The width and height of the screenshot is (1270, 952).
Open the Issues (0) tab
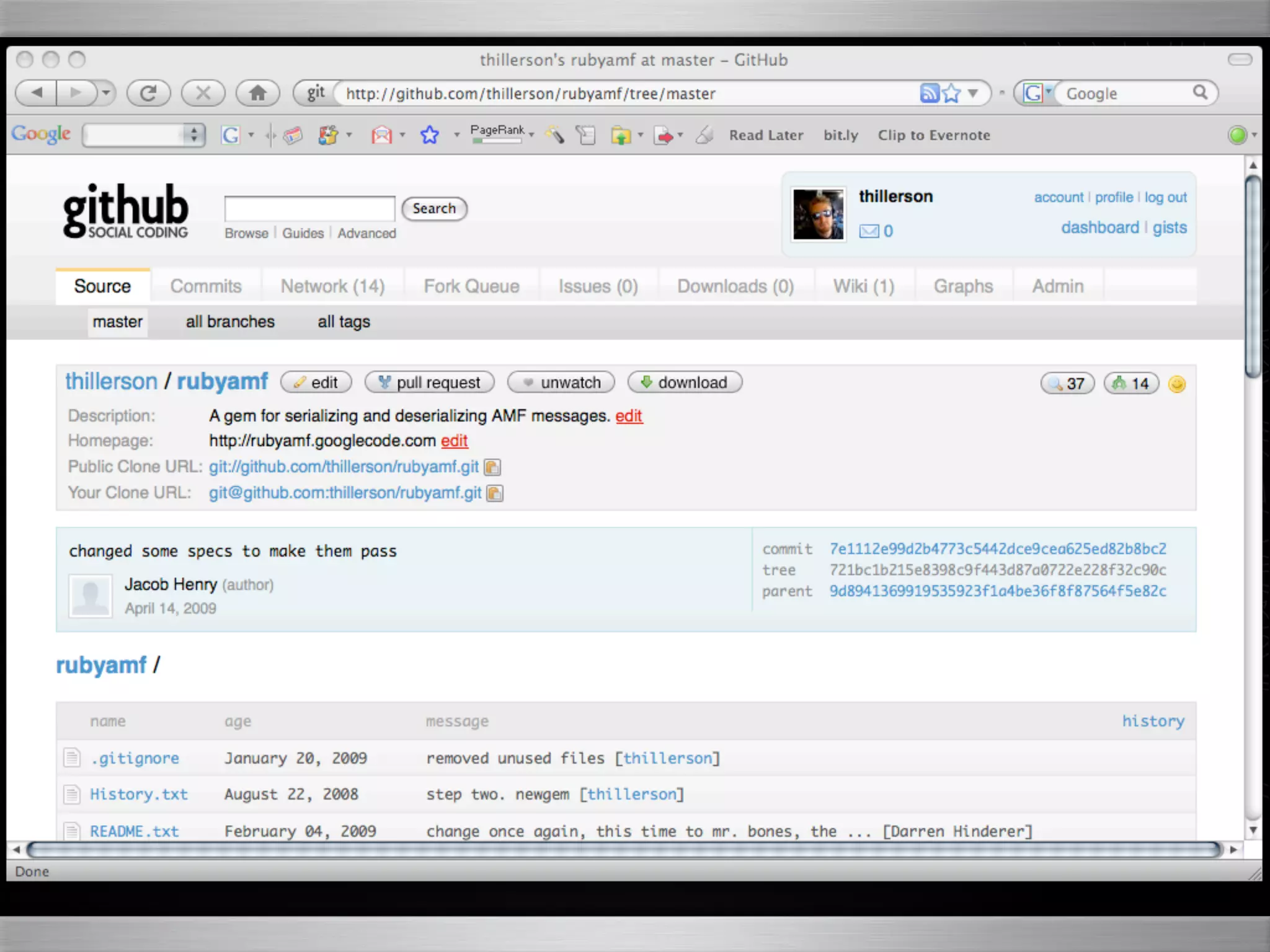click(x=598, y=286)
